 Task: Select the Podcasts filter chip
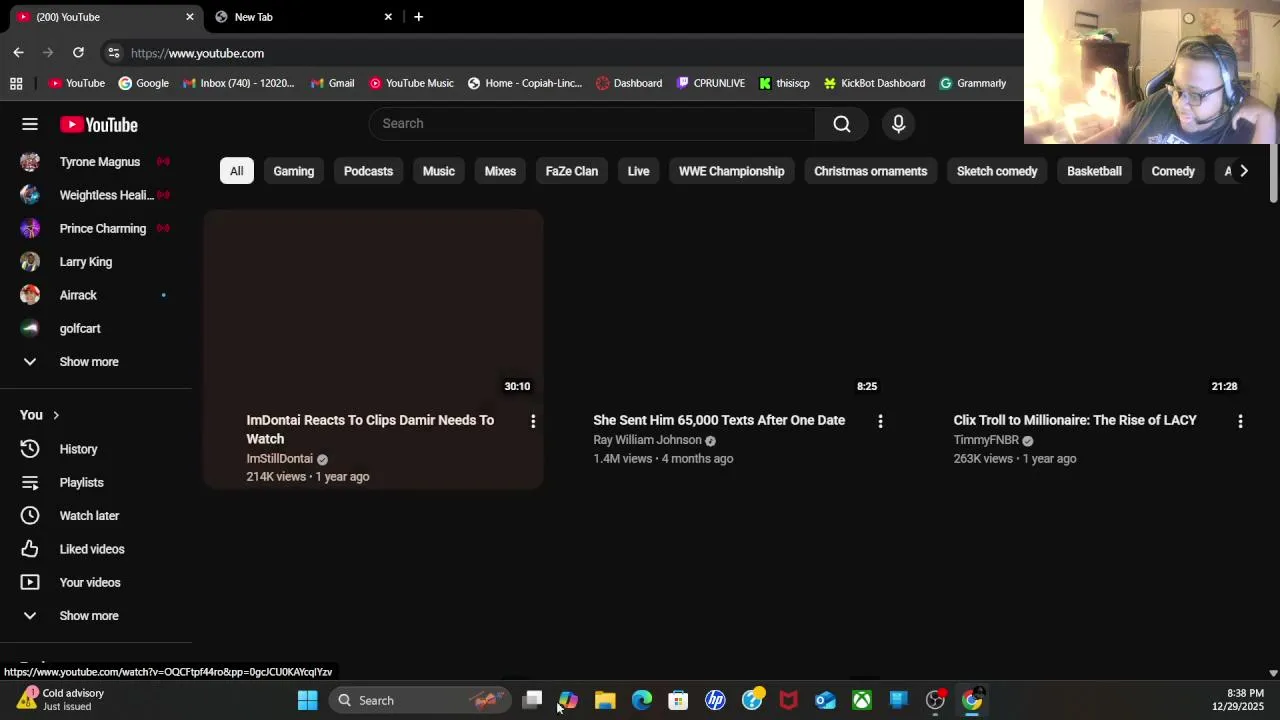point(368,171)
